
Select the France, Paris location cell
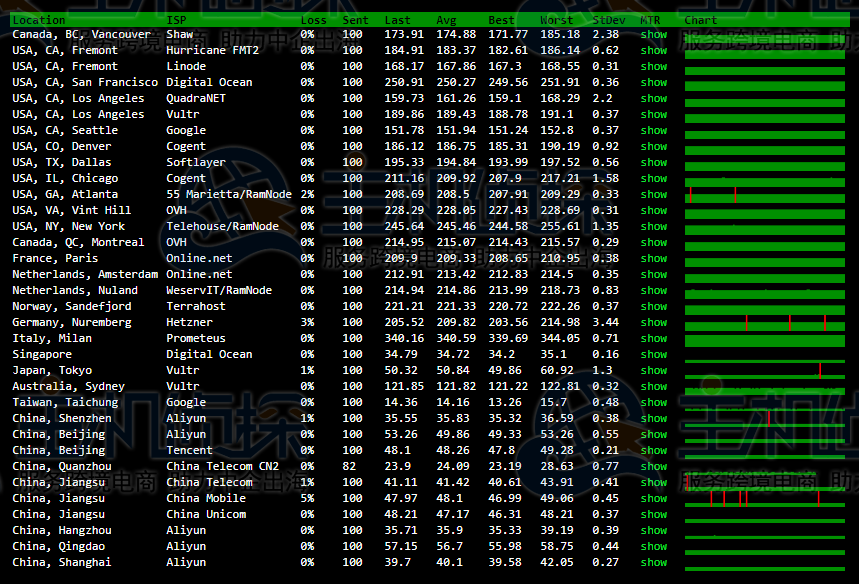click(55, 258)
